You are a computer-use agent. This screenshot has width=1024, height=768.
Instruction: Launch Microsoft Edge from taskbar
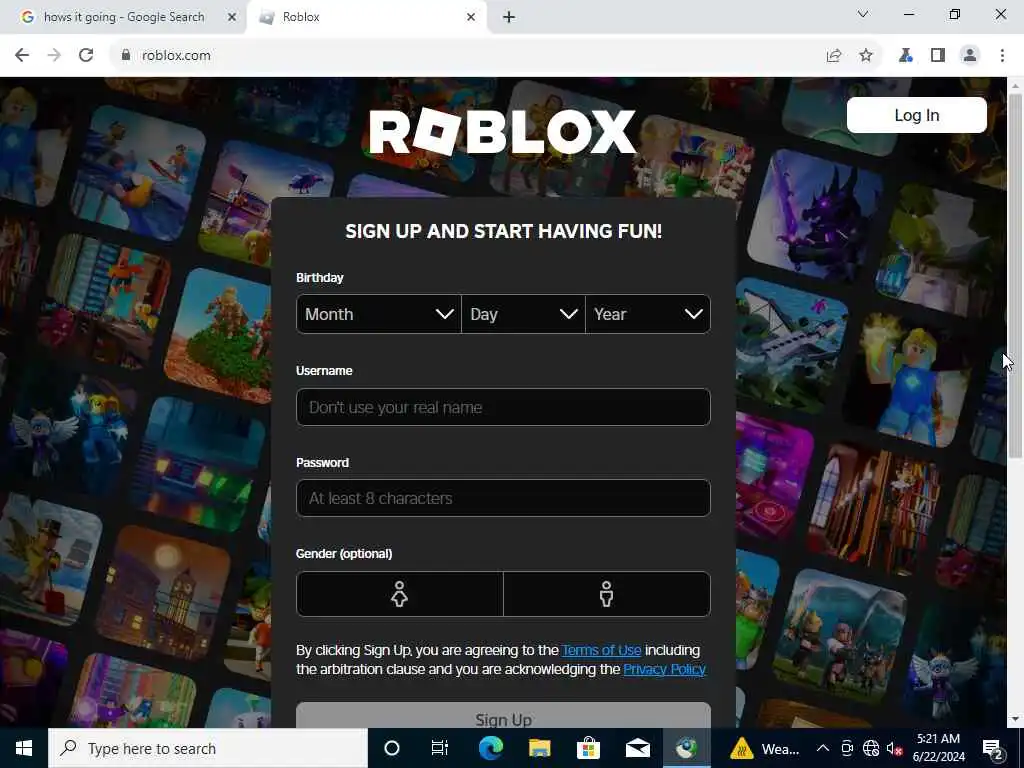(490, 748)
